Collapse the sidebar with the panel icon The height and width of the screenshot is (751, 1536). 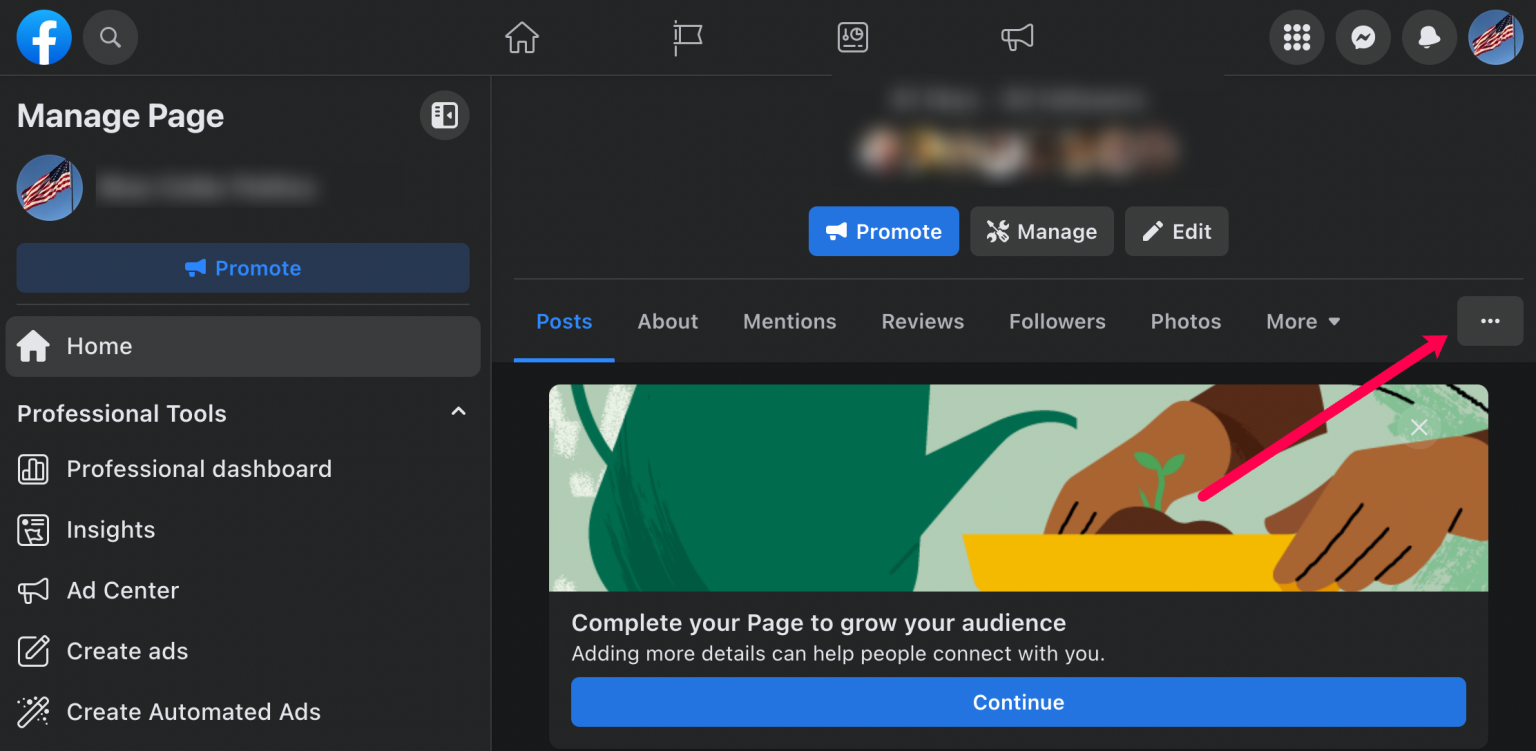(x=444, y=115)
